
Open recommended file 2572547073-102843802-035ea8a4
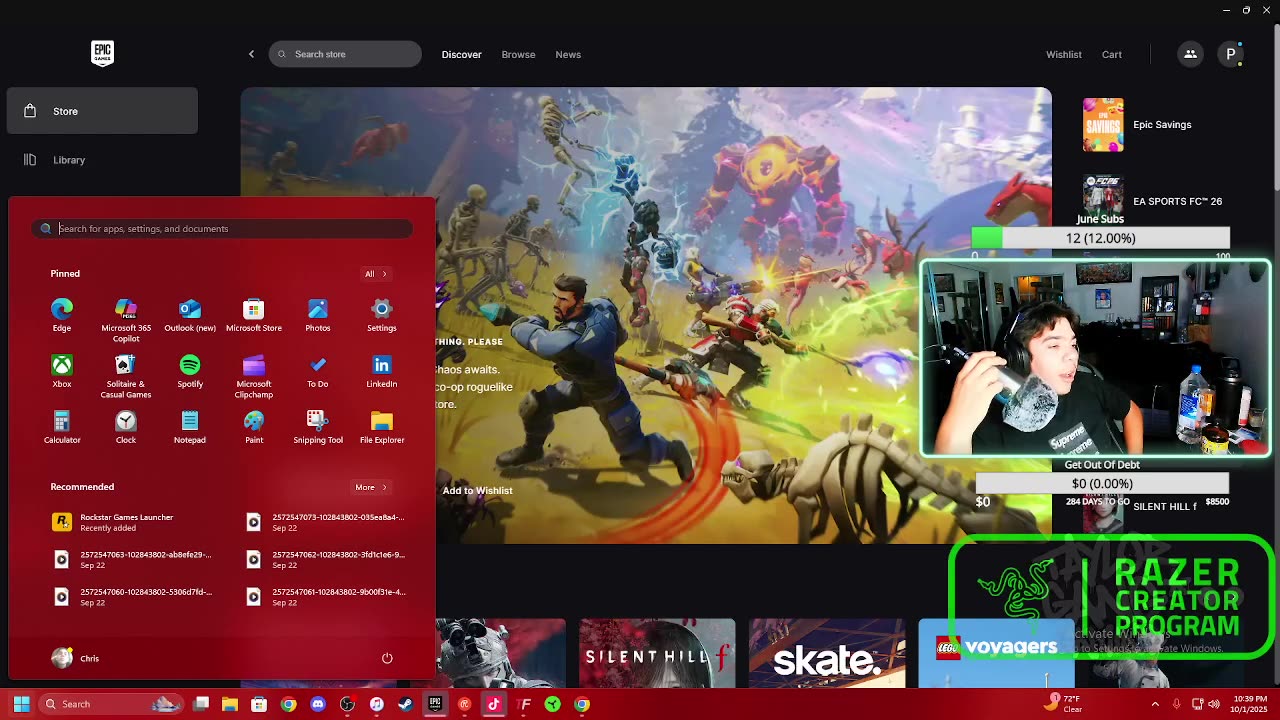pyautogui.click(x=326, y=522)
